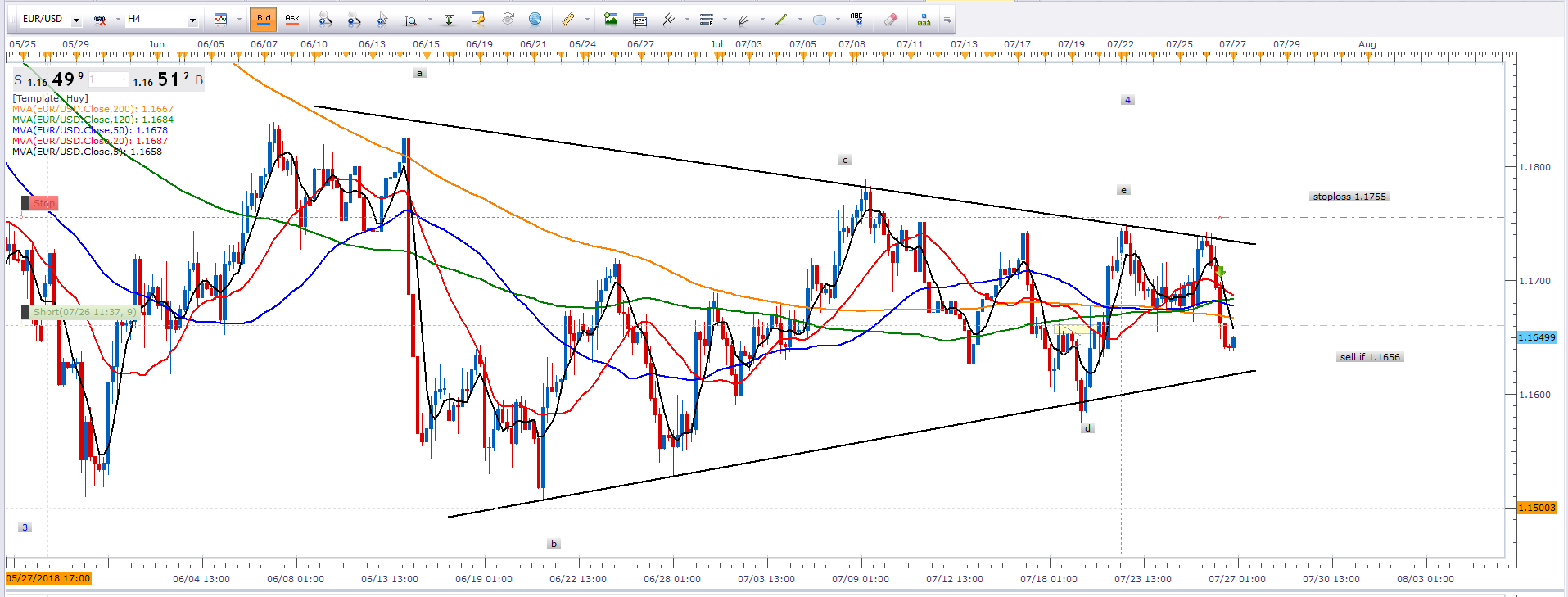Select the green trend line tool

[x=781, y=19]
